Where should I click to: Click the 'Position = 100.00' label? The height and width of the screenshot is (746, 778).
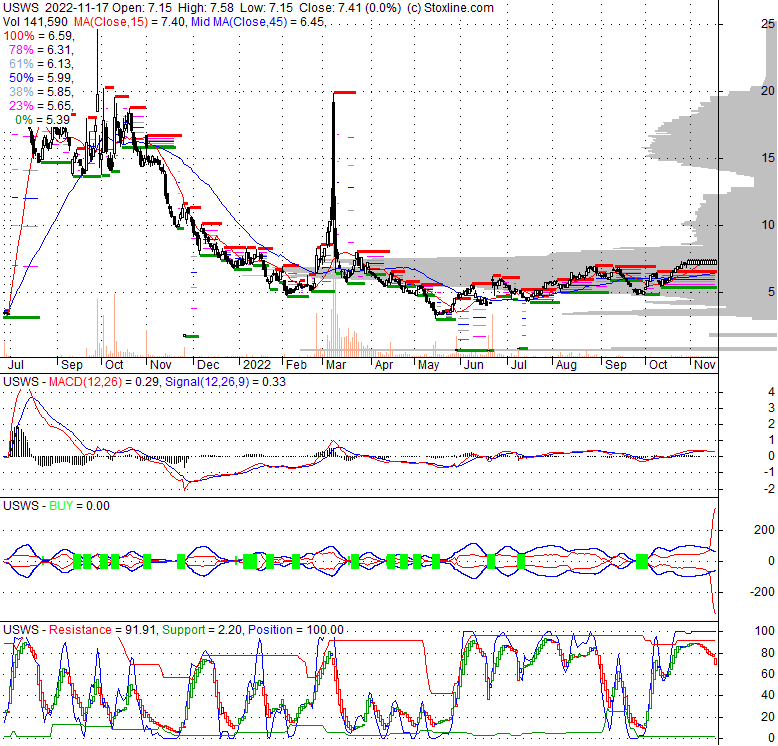[x=296, y=630]
